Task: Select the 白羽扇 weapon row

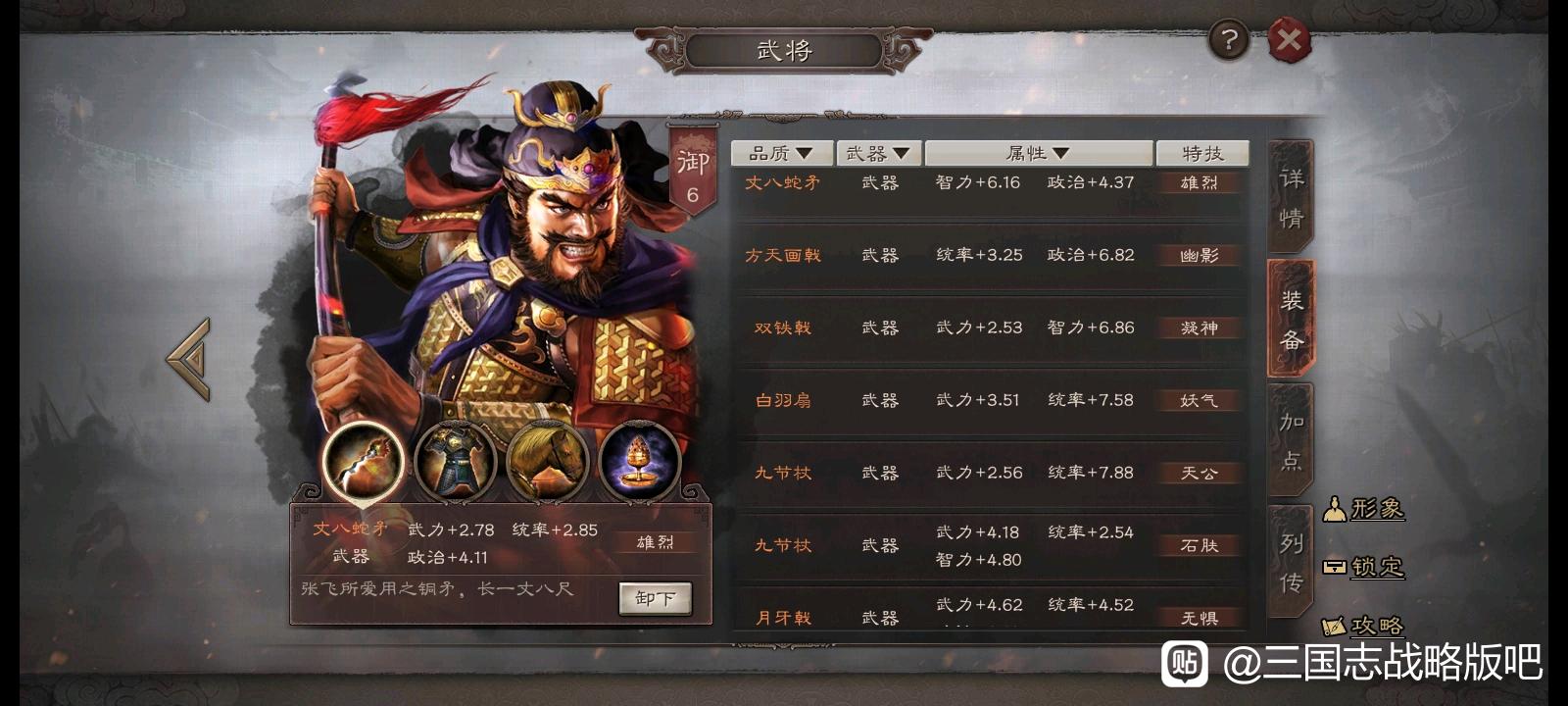Action: coord(990,400)
